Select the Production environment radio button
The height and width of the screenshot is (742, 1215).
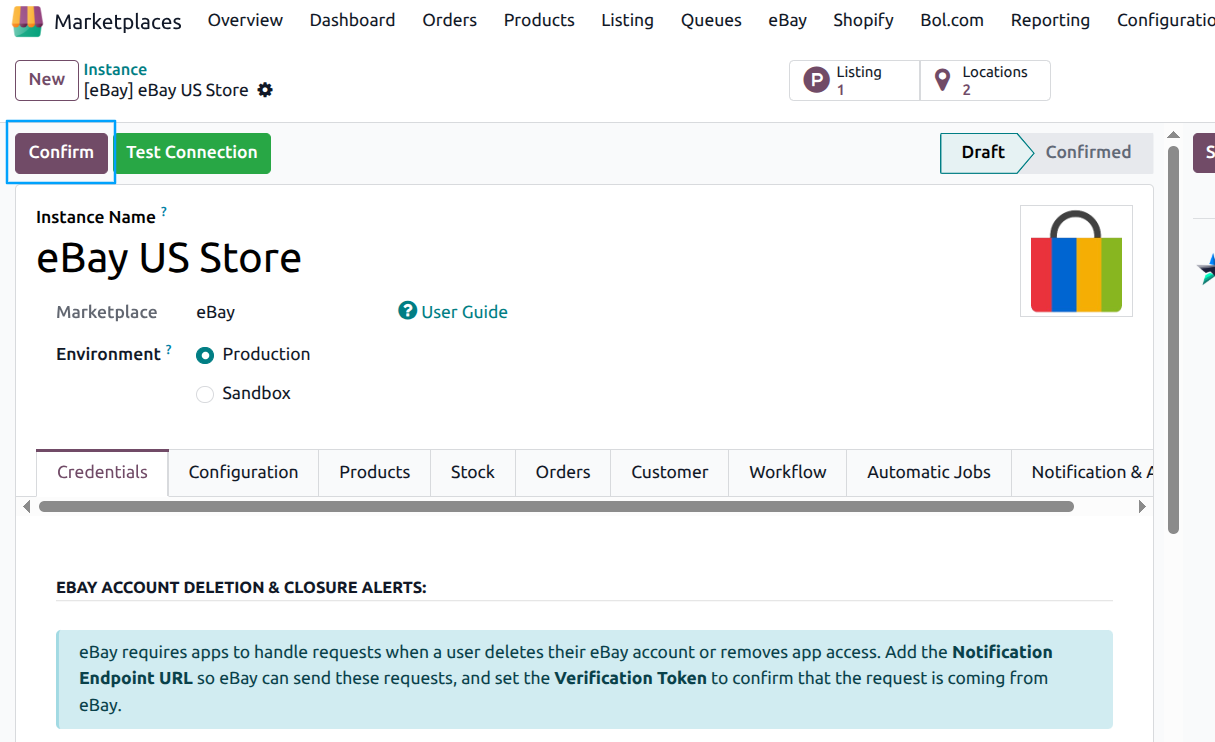click(205, 355)
